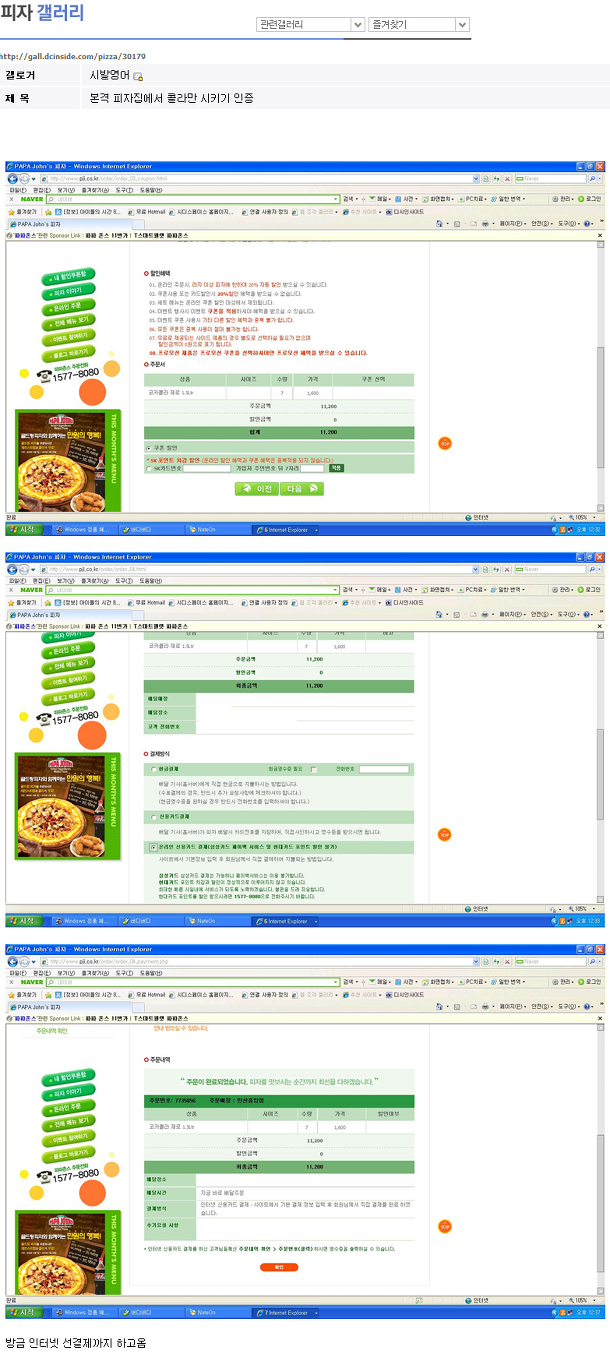The image size is (610, 1361).
Task: Click the gallog icon next to 시발영어
Action: click(138, 76)
